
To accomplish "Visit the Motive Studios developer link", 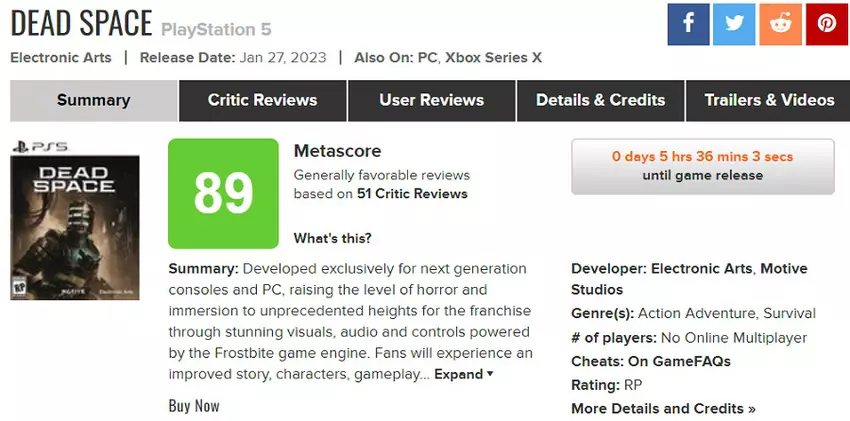I will pyautogui.click(x=597, y=291).
